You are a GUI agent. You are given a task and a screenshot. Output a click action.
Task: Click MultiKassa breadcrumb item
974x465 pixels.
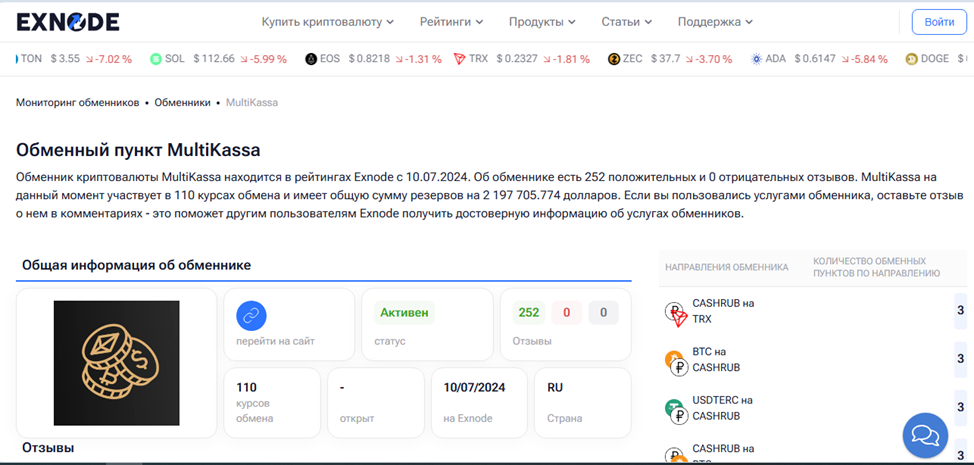(252, 102)
